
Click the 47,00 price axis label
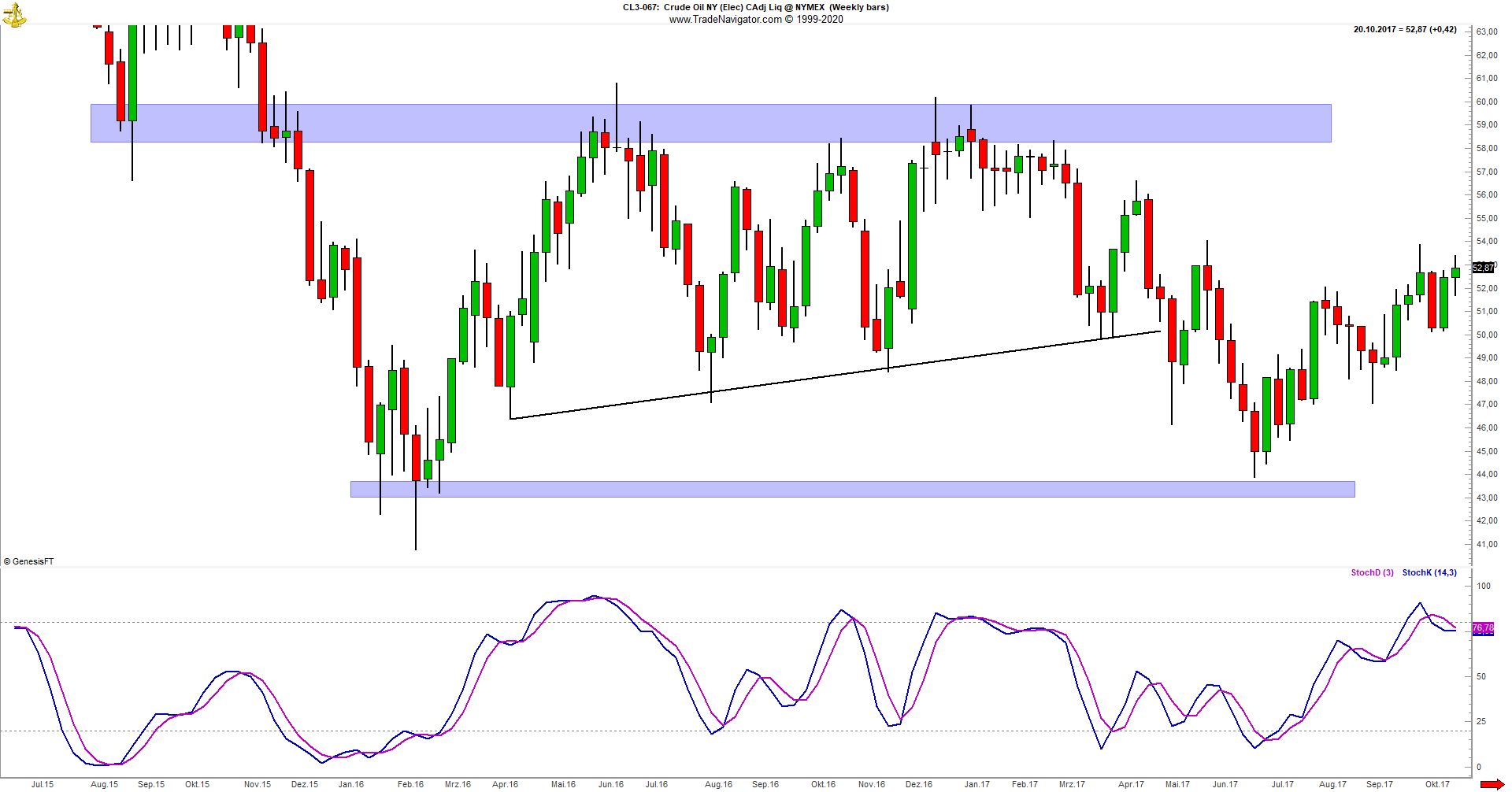(x=1487, y=404)
